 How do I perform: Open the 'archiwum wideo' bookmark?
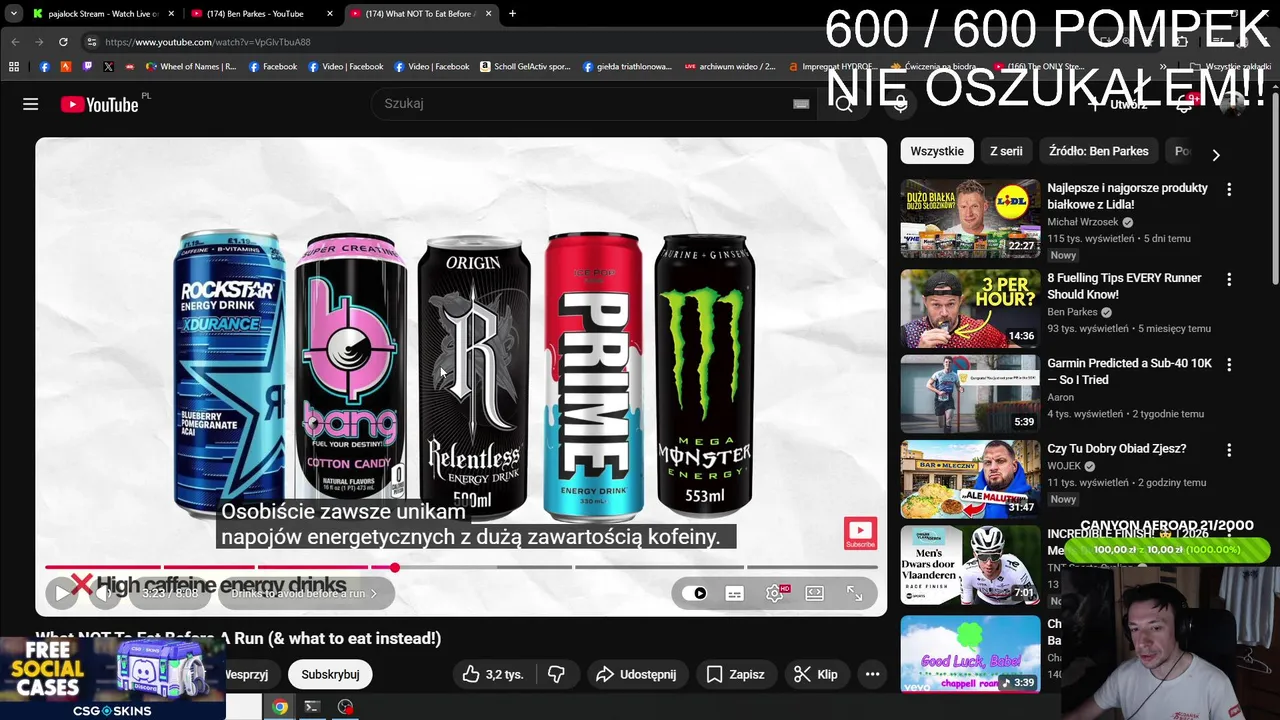point(730,67)
